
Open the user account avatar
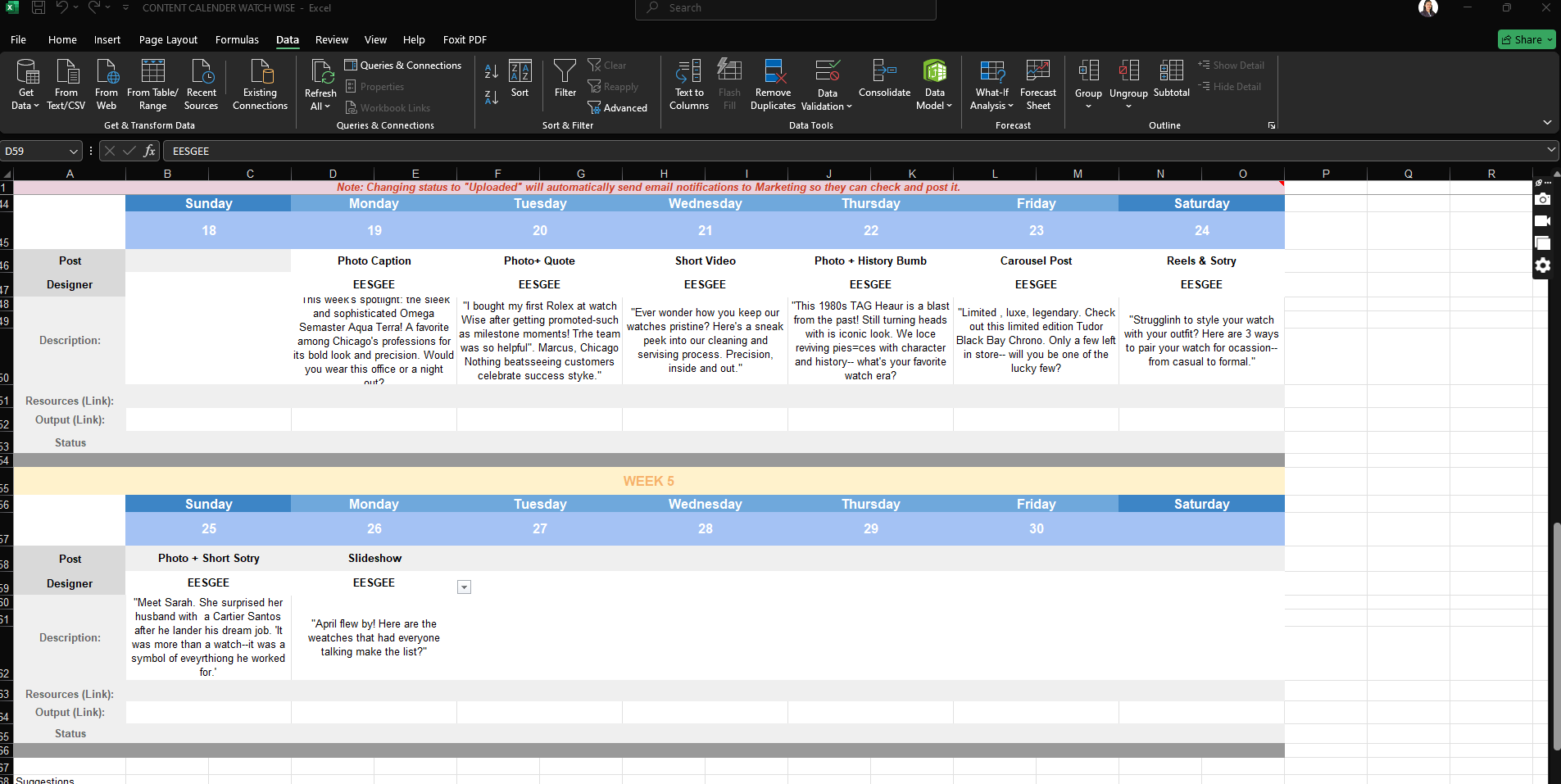tap(1428, 8)
